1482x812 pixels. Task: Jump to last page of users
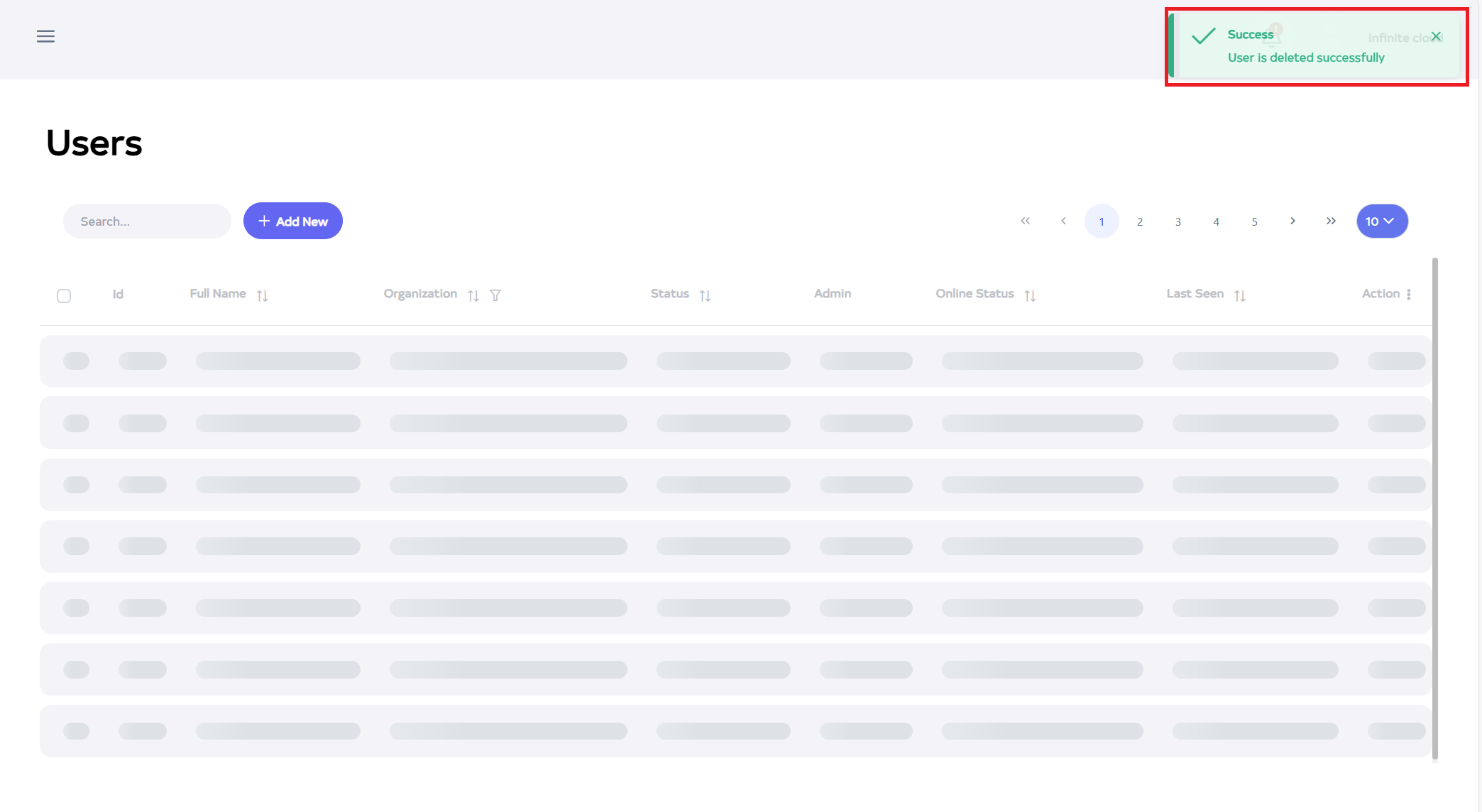[1331, 221]
